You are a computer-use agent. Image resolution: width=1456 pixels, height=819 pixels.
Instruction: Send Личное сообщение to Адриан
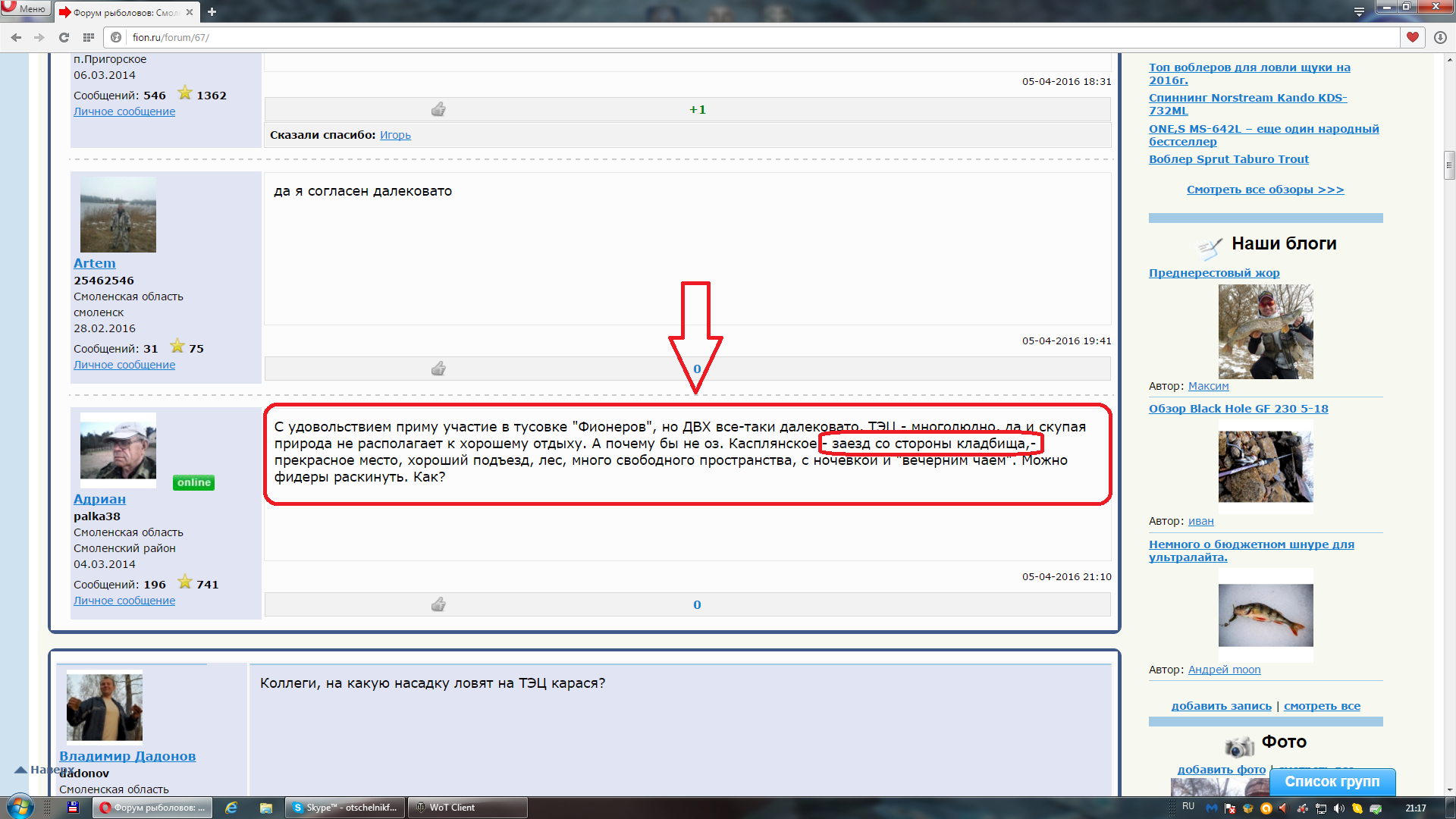click(124, 601)
